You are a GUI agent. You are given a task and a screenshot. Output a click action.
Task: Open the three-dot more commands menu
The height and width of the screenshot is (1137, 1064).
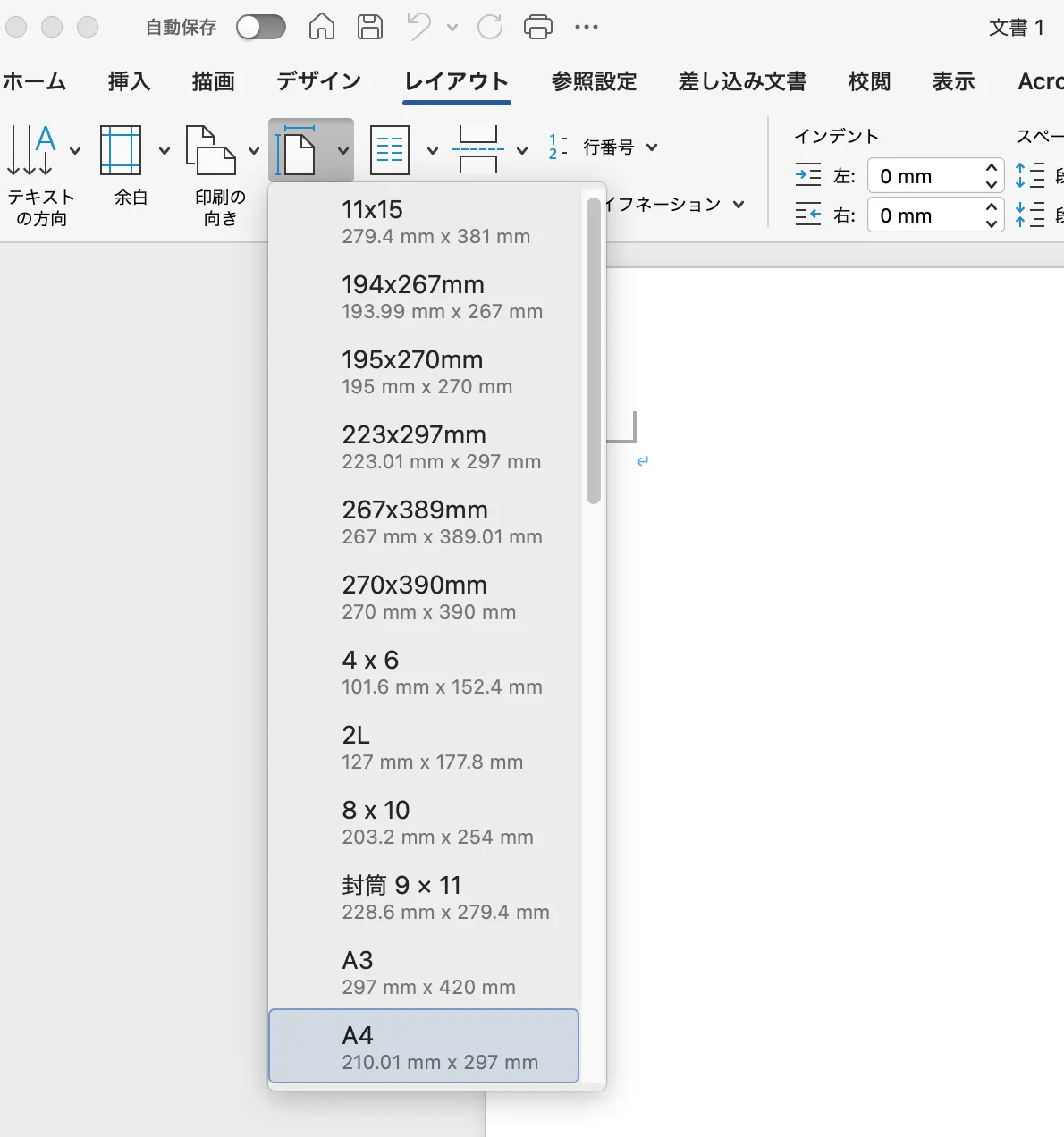[x=587, y=27]
